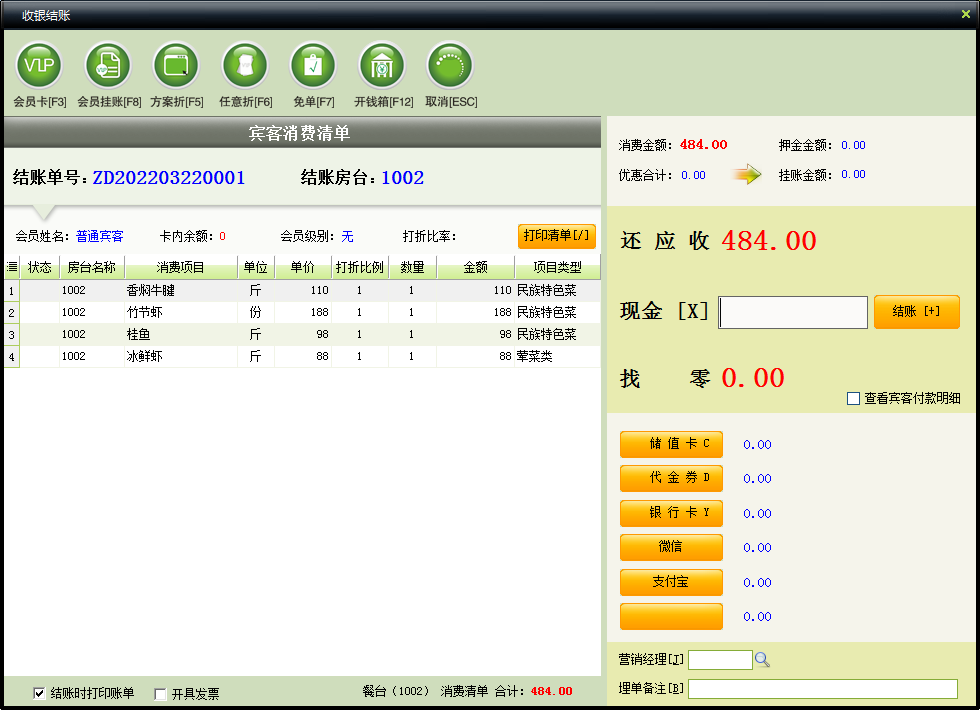Open the cash drawer icon 开钱箱 [F12]
The width and height of the screenshot is (980, 710).
coord(382,66)
